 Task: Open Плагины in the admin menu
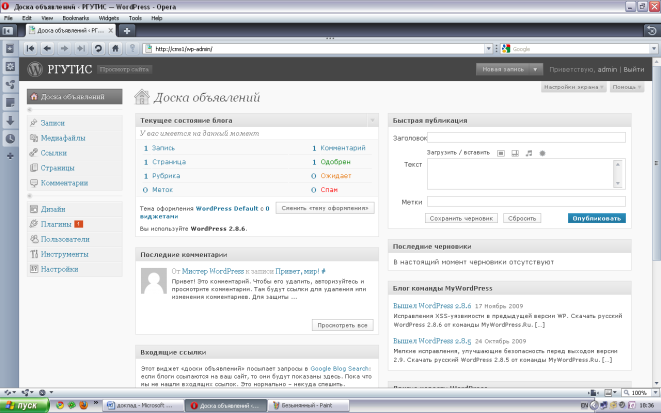(56, 224)
